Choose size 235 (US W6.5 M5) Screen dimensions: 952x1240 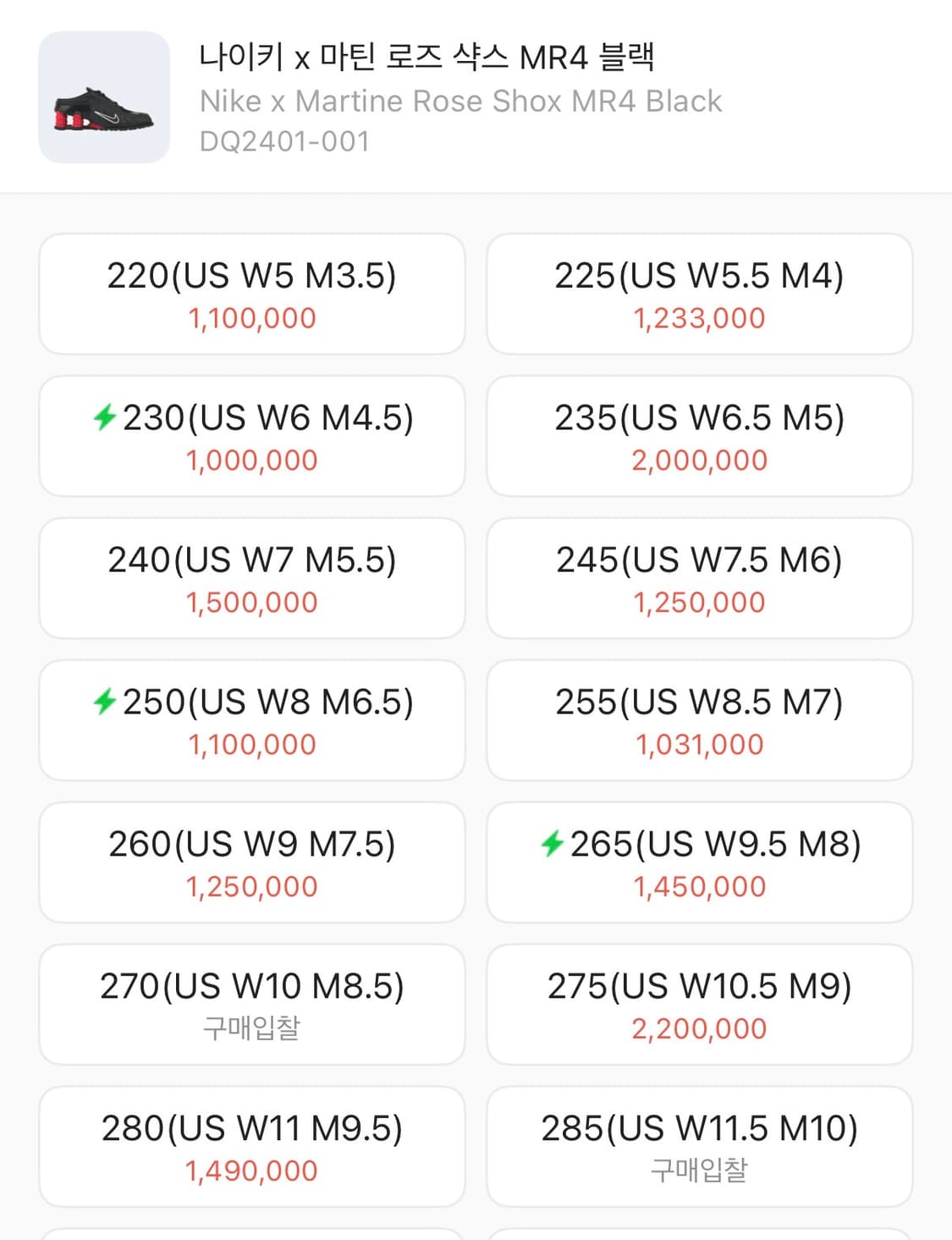(x=699, y=436)
